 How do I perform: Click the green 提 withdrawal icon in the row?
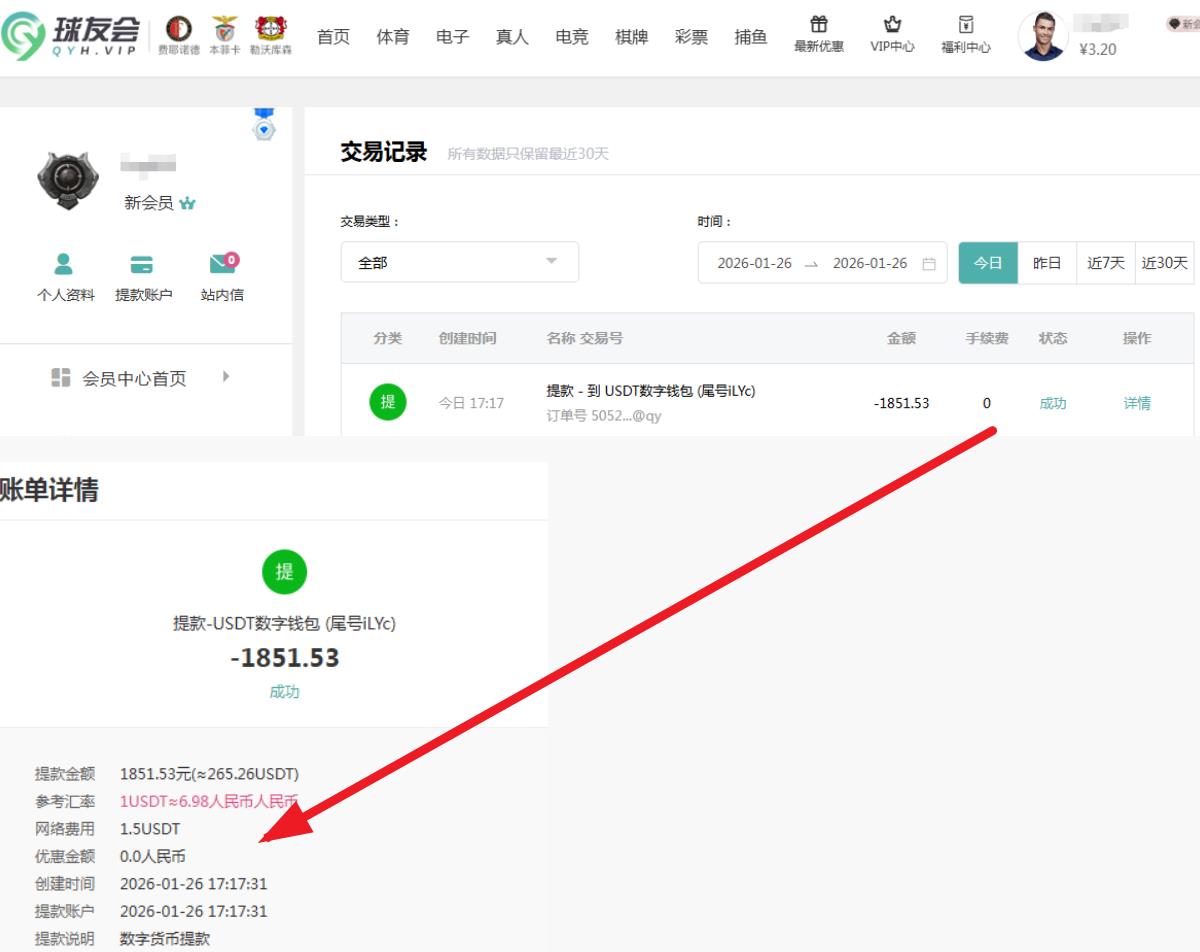click(388, 402)
